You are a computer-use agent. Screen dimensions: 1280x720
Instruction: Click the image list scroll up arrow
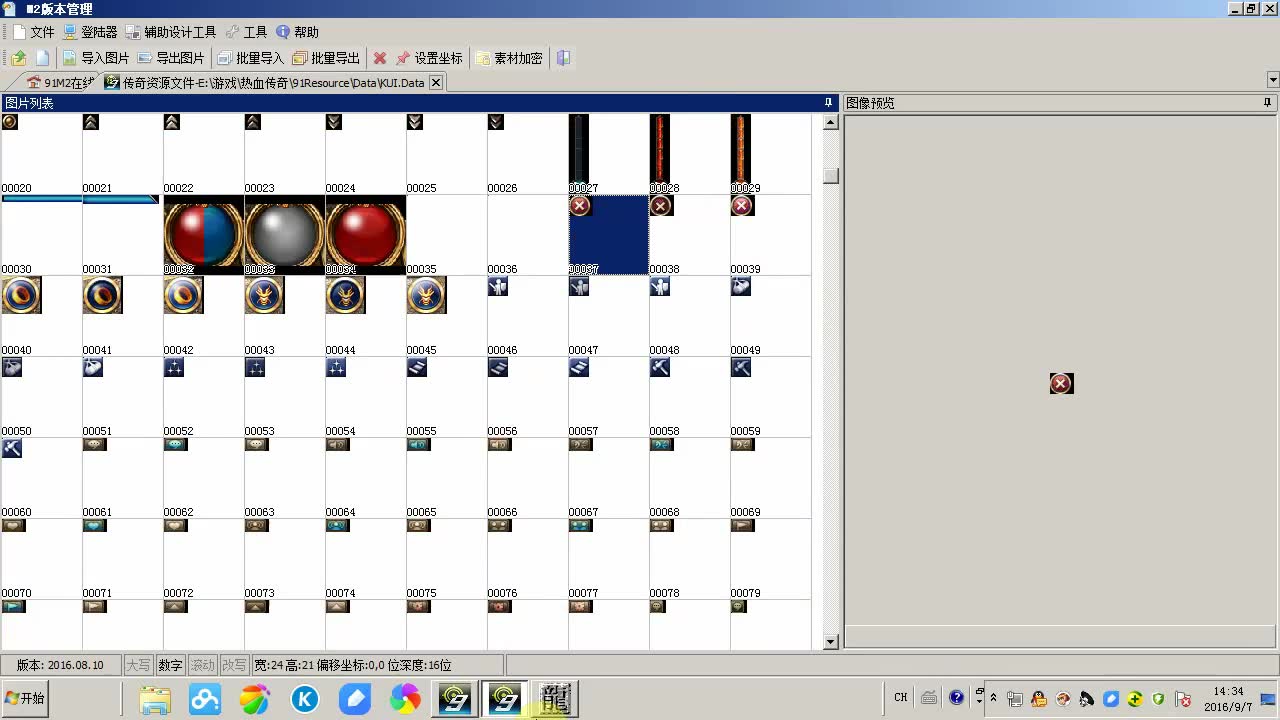point(831,123)
